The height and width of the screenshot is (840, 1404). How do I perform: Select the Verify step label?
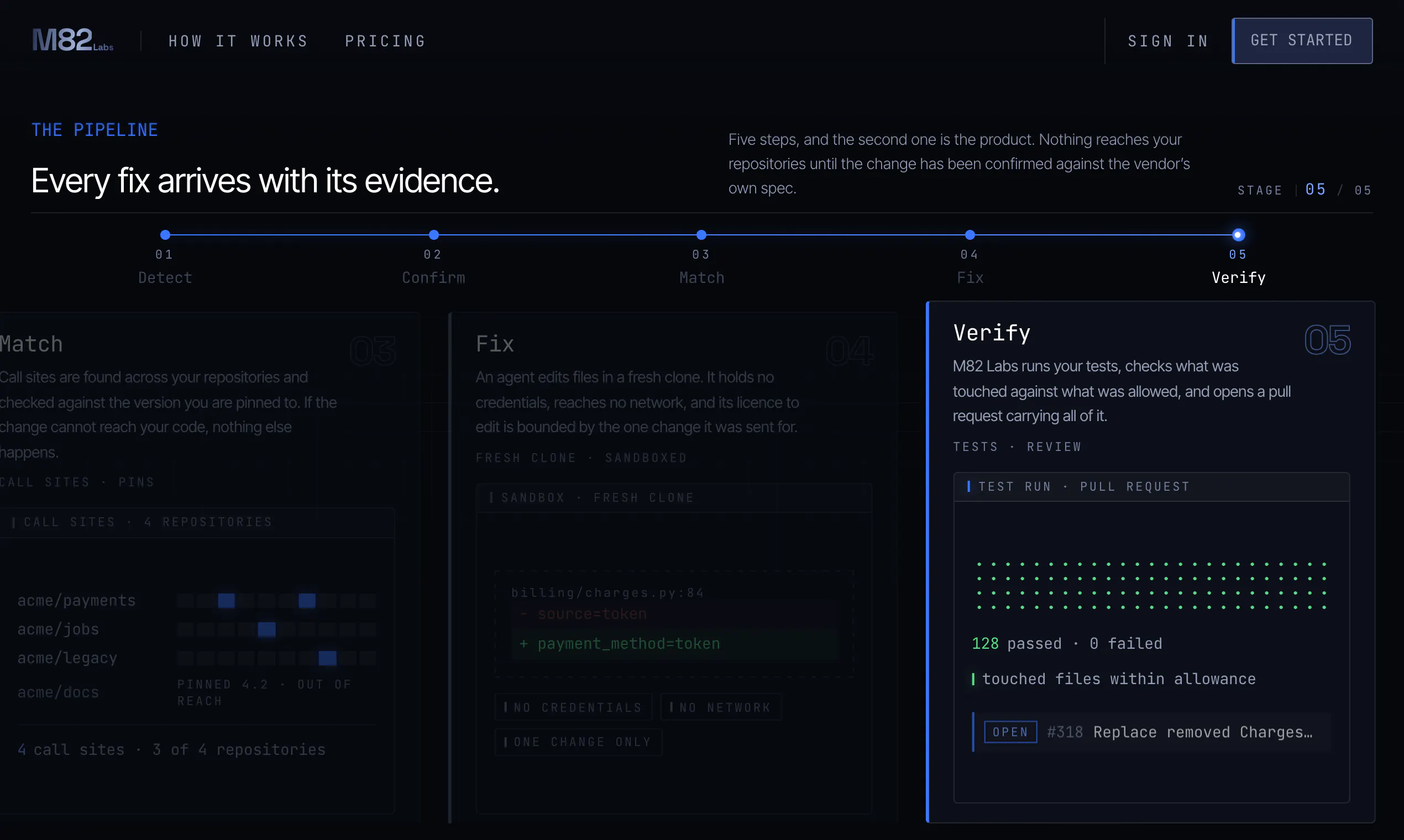(x=1238, y=277)
